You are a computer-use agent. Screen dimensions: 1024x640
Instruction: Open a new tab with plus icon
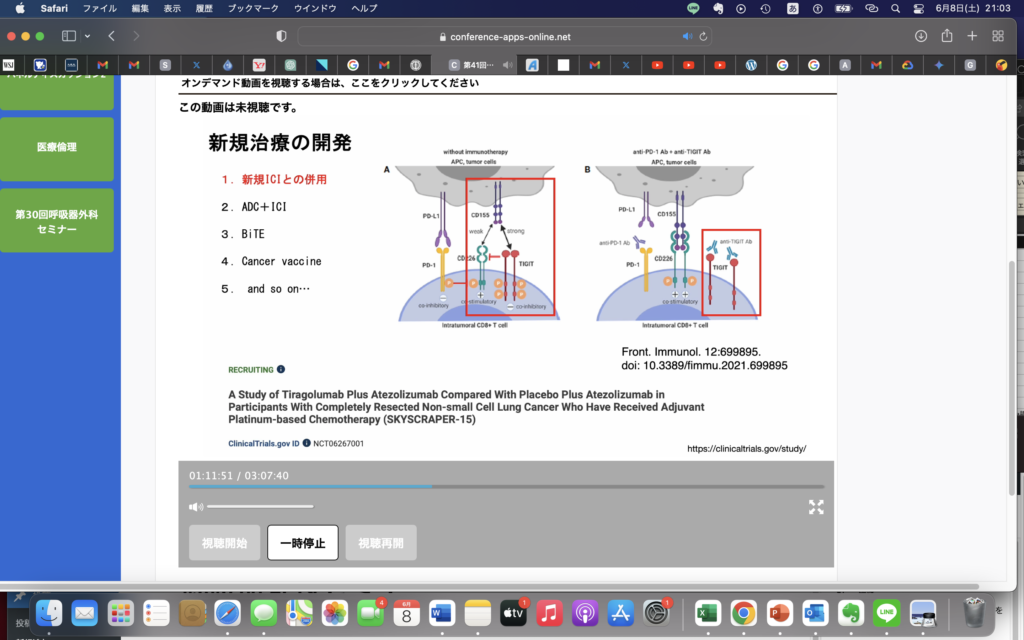(972, 36)
